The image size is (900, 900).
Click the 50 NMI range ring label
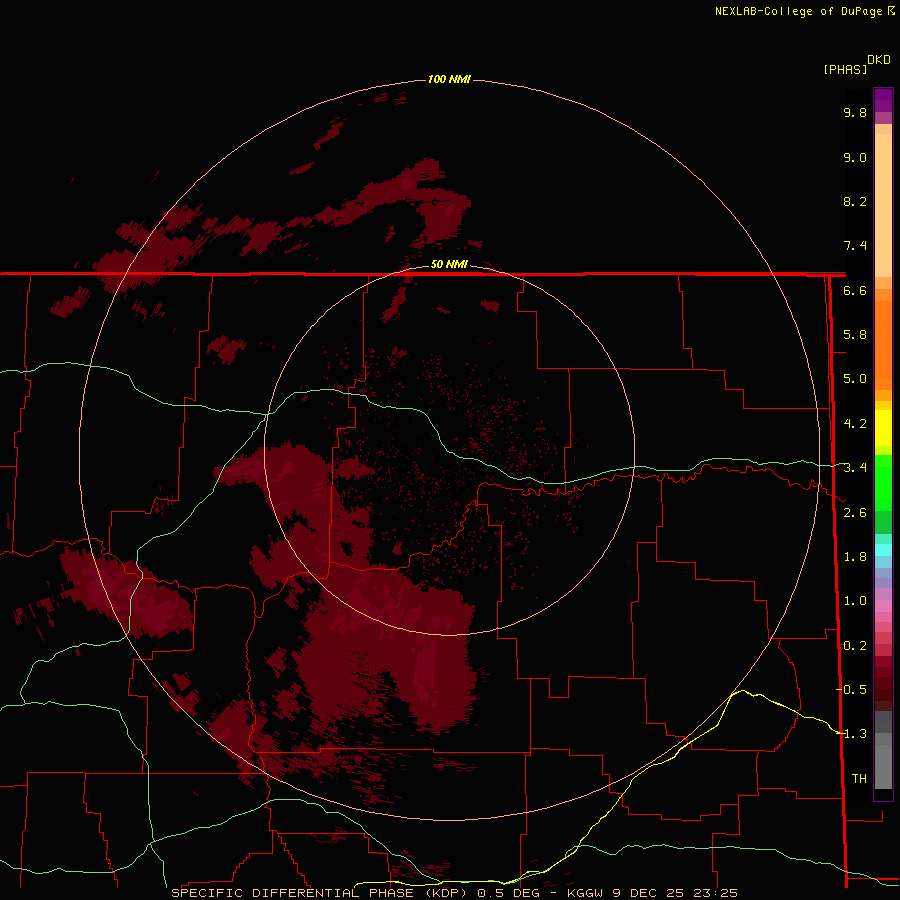pyautogui.click(x=449, y=264)
